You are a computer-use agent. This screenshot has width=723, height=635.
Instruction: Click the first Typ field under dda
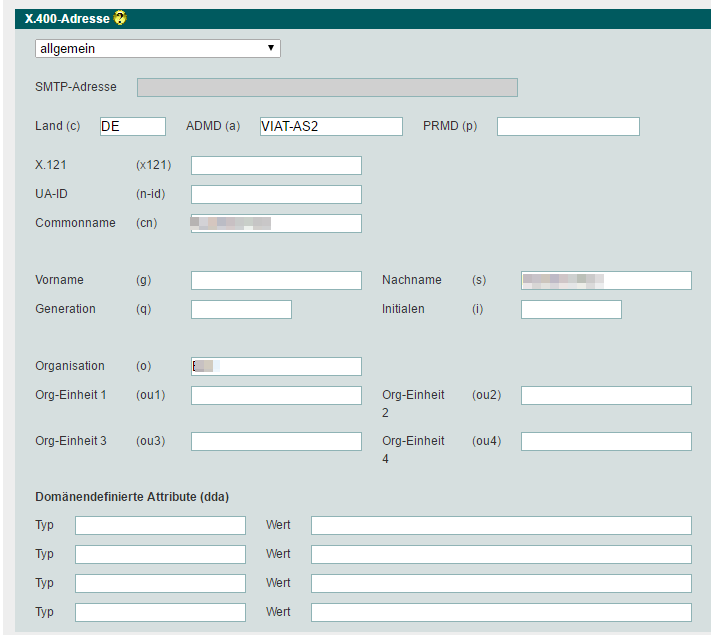160,525
